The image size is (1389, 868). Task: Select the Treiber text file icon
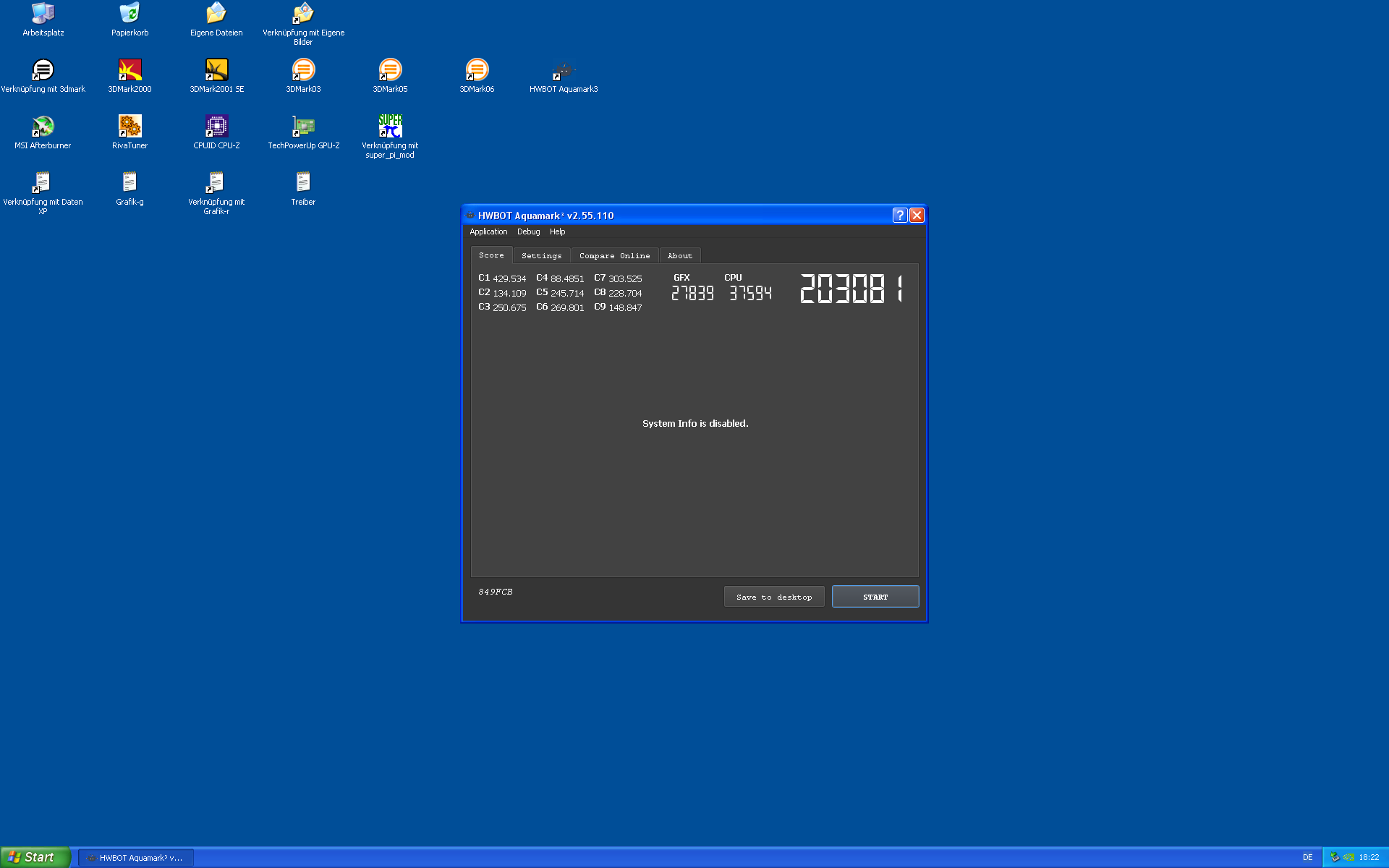pyautogui.click(x=303, y=189)
